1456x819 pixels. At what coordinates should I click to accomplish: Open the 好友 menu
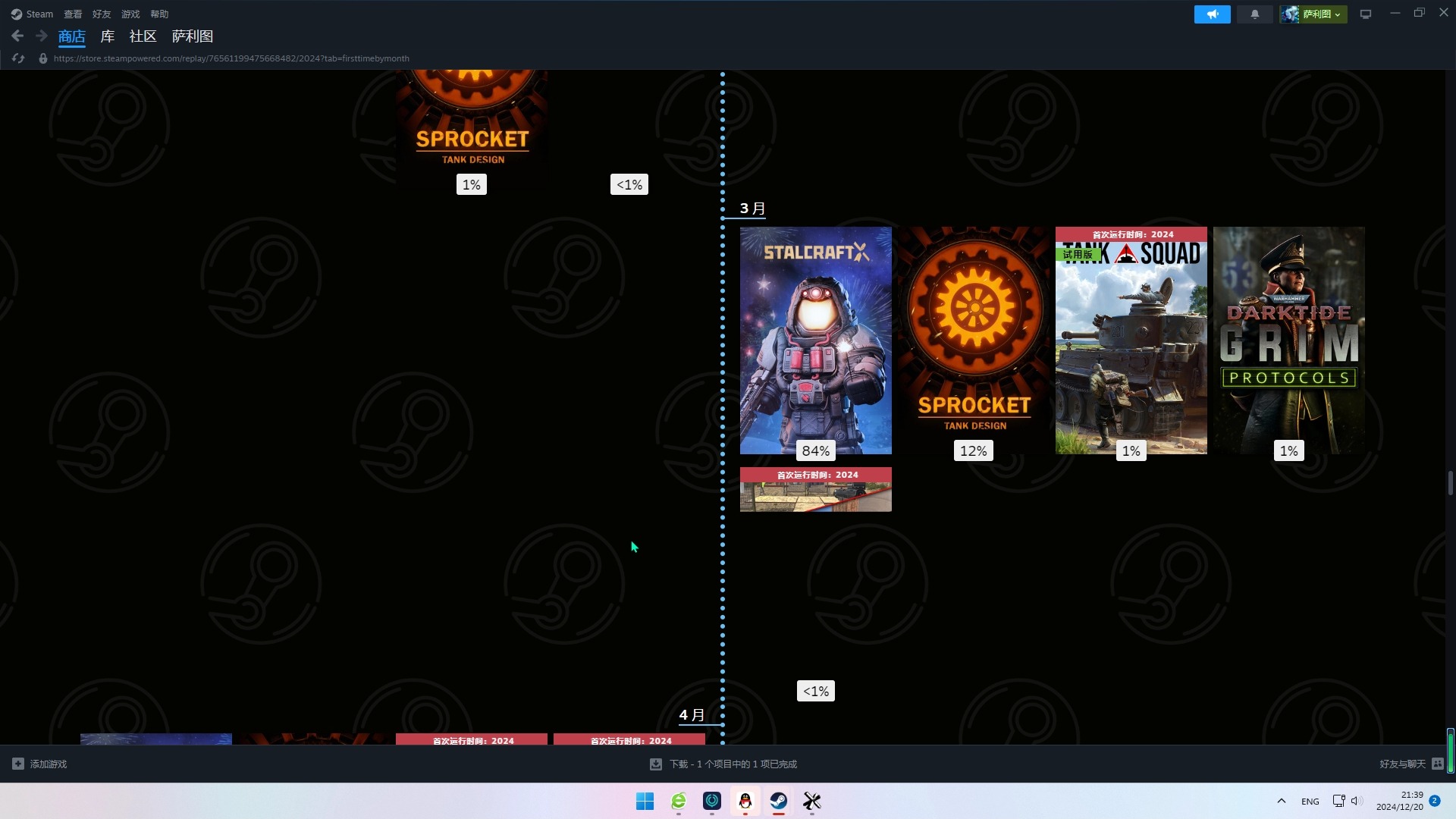pos(102,14)
